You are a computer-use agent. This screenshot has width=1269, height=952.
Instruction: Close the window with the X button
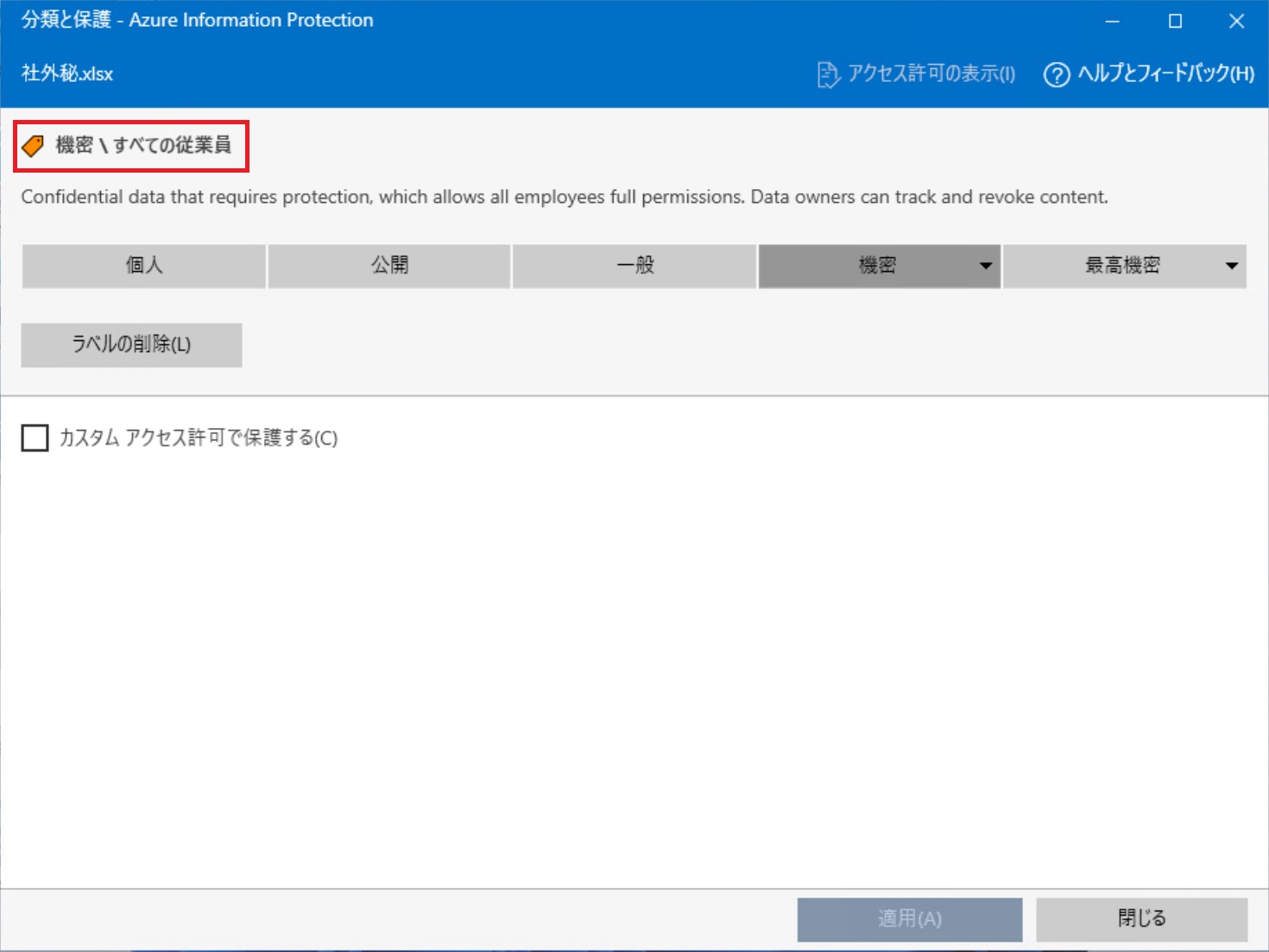(1237, 21)
